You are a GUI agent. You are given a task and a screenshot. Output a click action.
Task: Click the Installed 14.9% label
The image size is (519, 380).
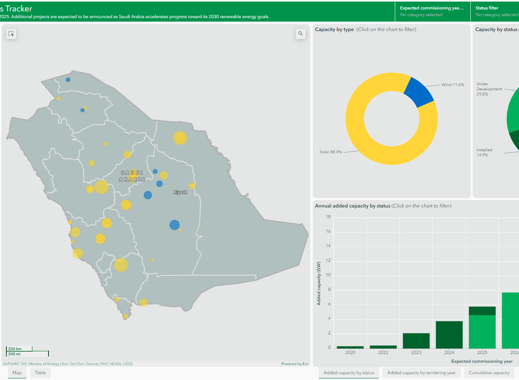(x=484, y=153)
